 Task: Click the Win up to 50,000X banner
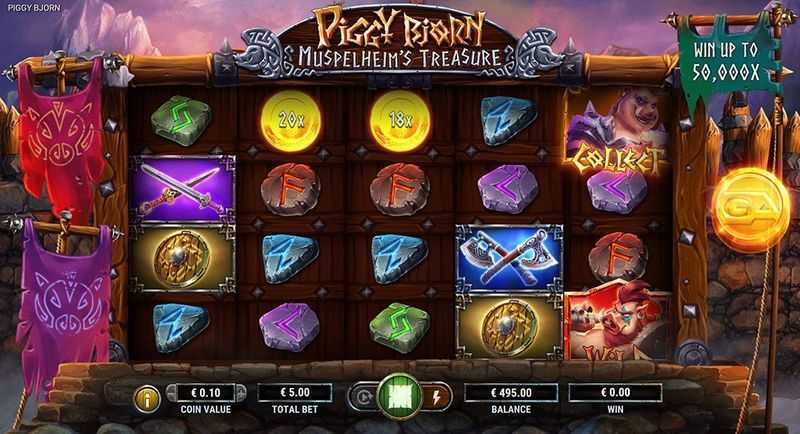pyautogui.click(x=727, y=62)
